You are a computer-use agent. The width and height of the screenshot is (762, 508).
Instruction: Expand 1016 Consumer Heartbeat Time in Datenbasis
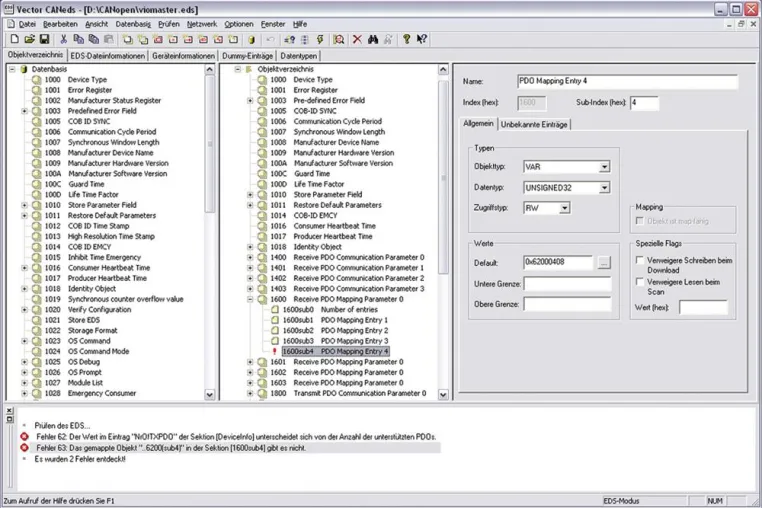[24, 267]
